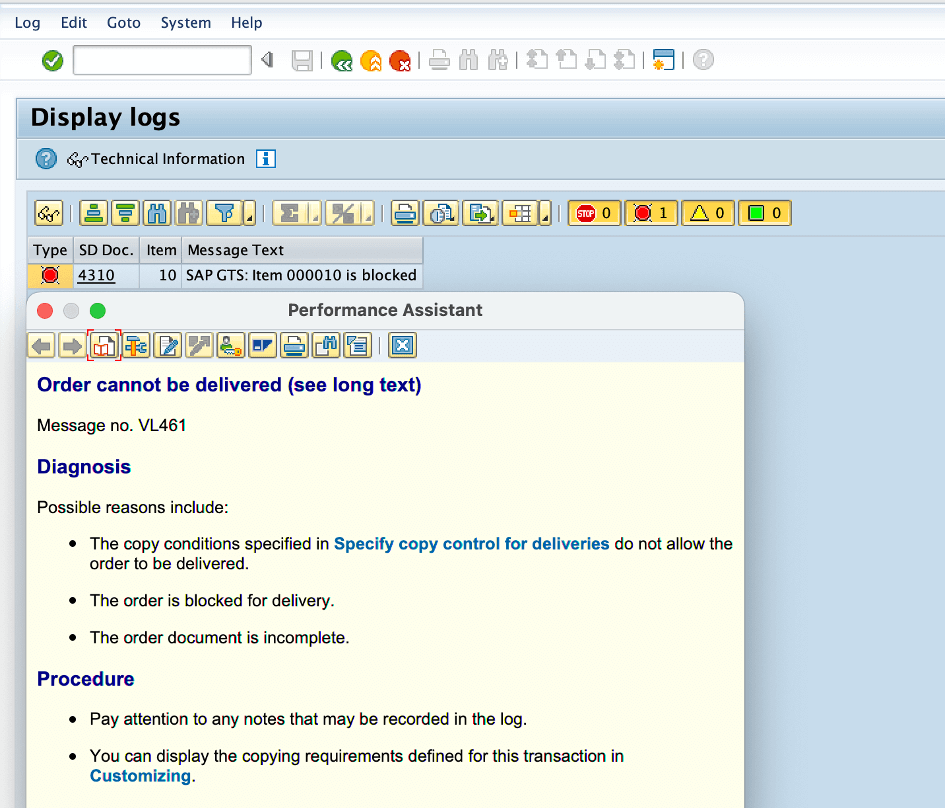945x808 pixels.
Task: Click the Total sigma icon
Action: click(x=290, y=213)
